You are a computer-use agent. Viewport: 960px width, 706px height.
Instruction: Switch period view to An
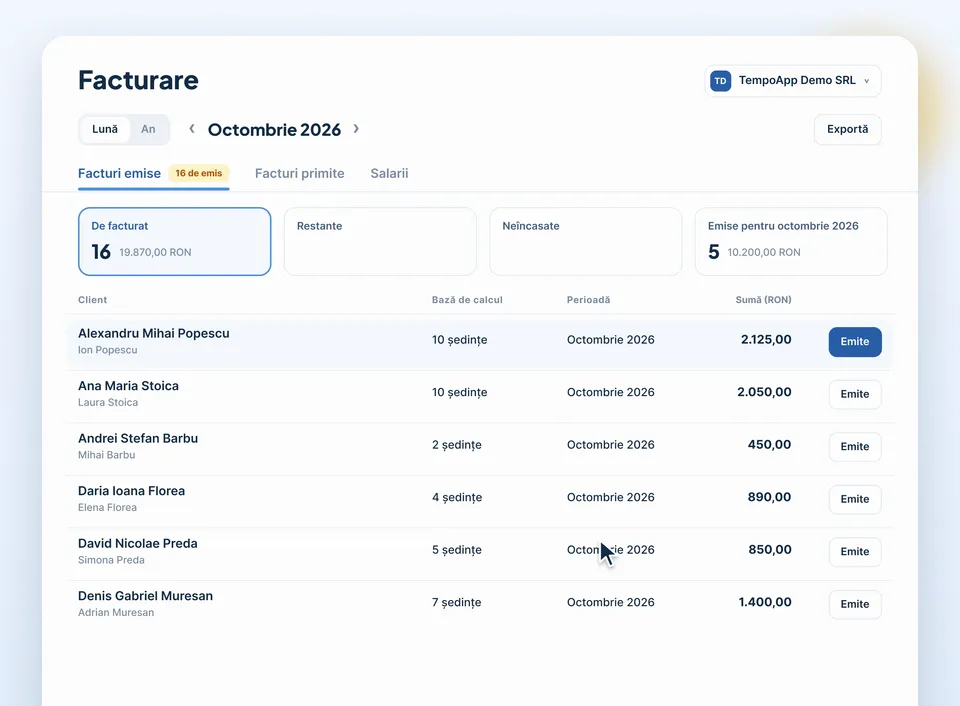(148, 129)
